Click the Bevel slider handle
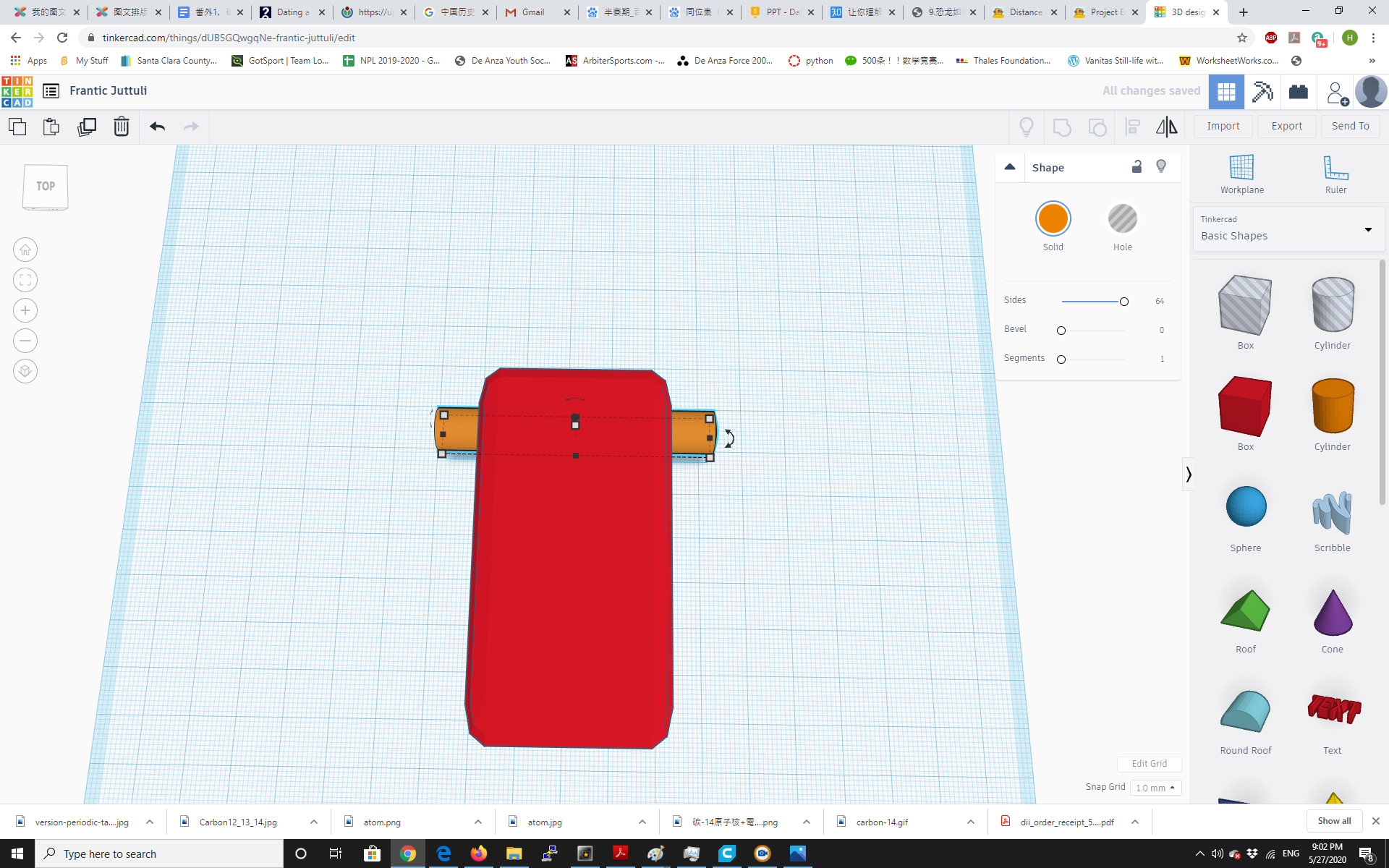The image size is (1389, 868). click(1061, 331)
